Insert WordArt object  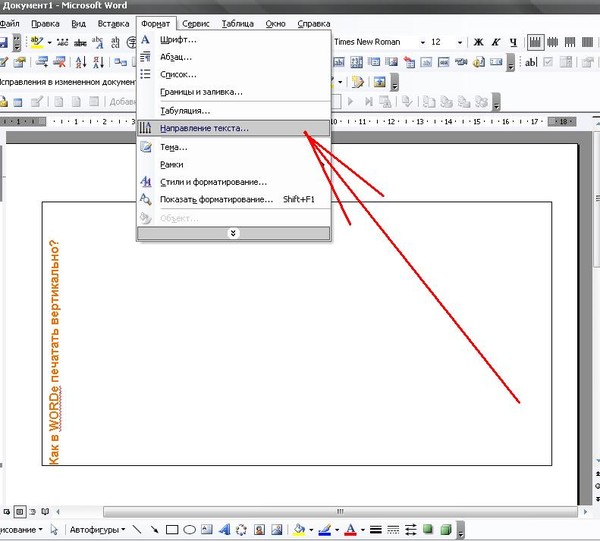click(x=224, y=530)
